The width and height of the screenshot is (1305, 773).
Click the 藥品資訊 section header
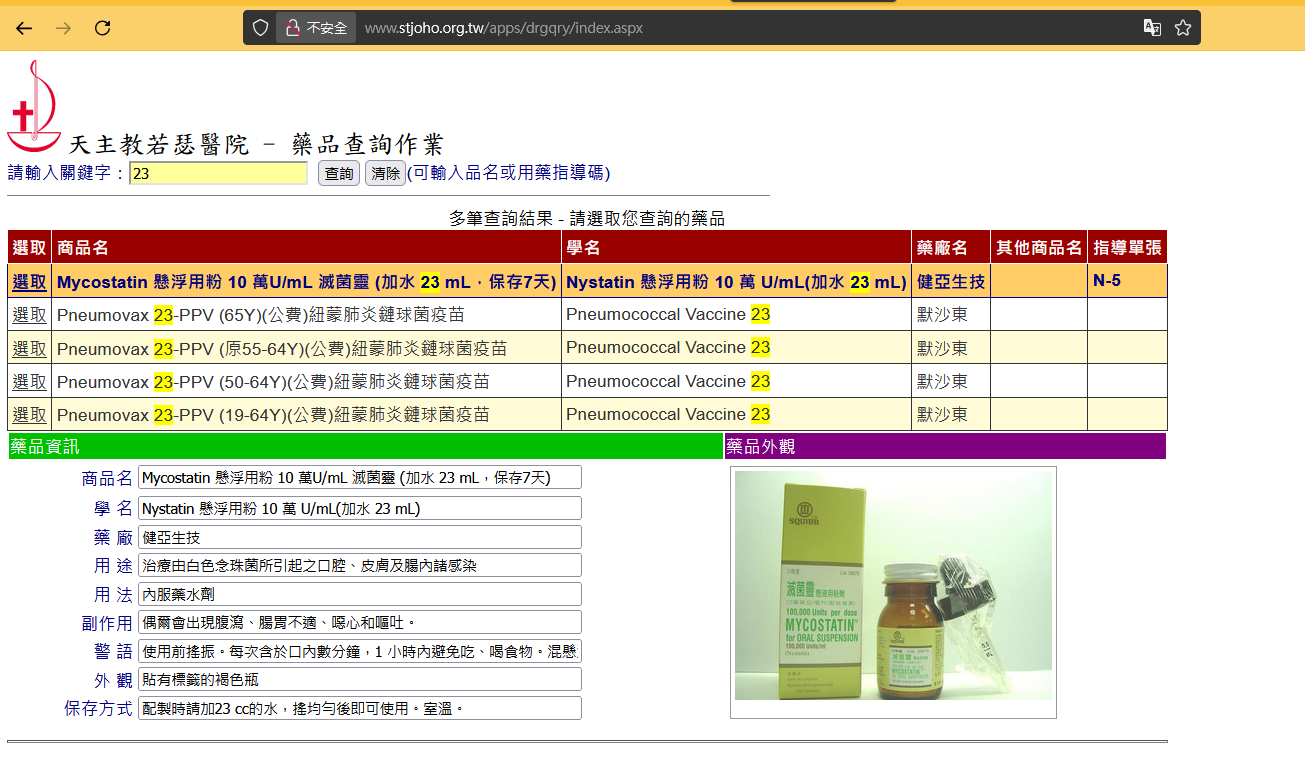(x=366, y=446)
